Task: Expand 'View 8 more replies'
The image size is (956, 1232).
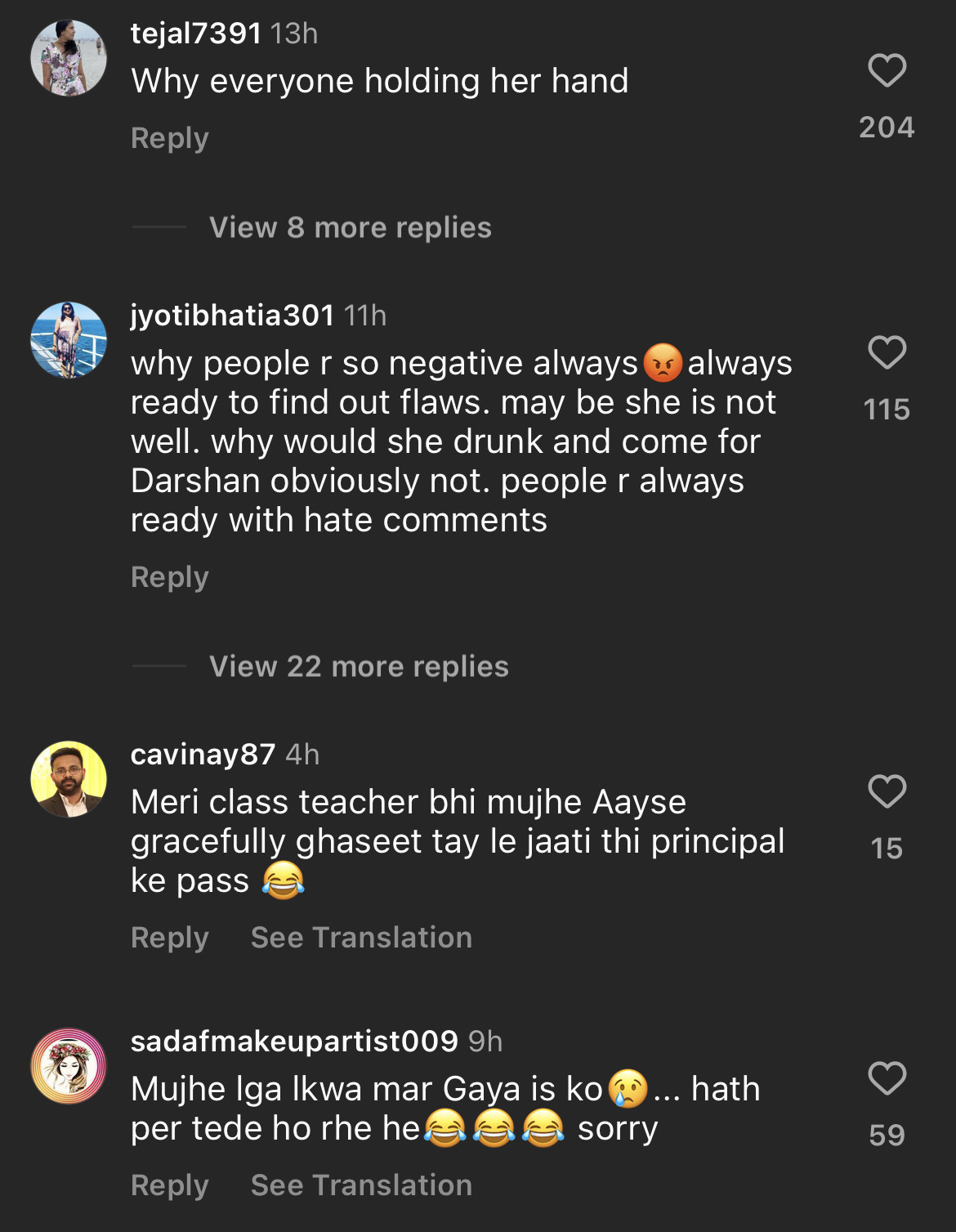Action: pos(350,227)
